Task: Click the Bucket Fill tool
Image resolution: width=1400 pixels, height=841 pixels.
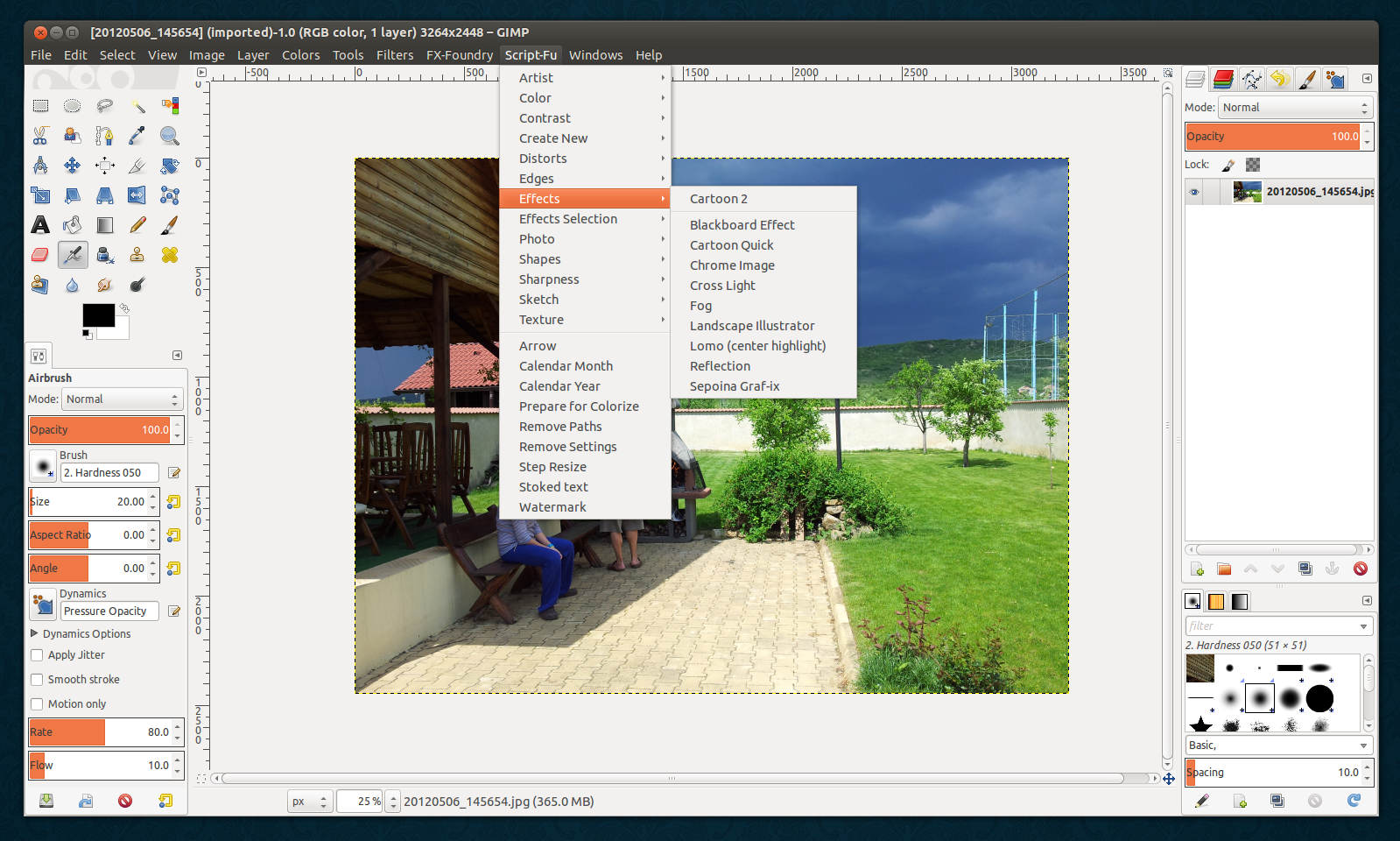Action: (x=73, y=225)
